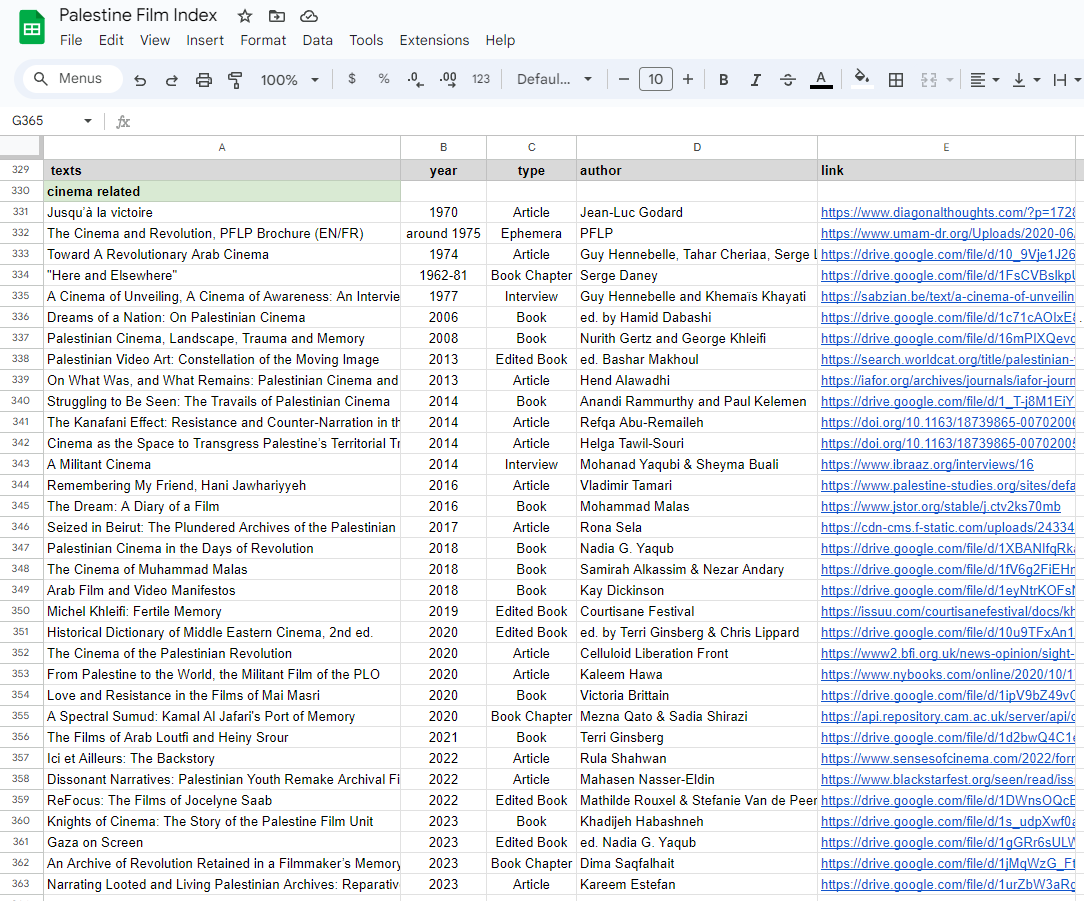The width and height of the screenshot is (1084, 901).
Task: Click the Print icon
Action: [203, 80]
